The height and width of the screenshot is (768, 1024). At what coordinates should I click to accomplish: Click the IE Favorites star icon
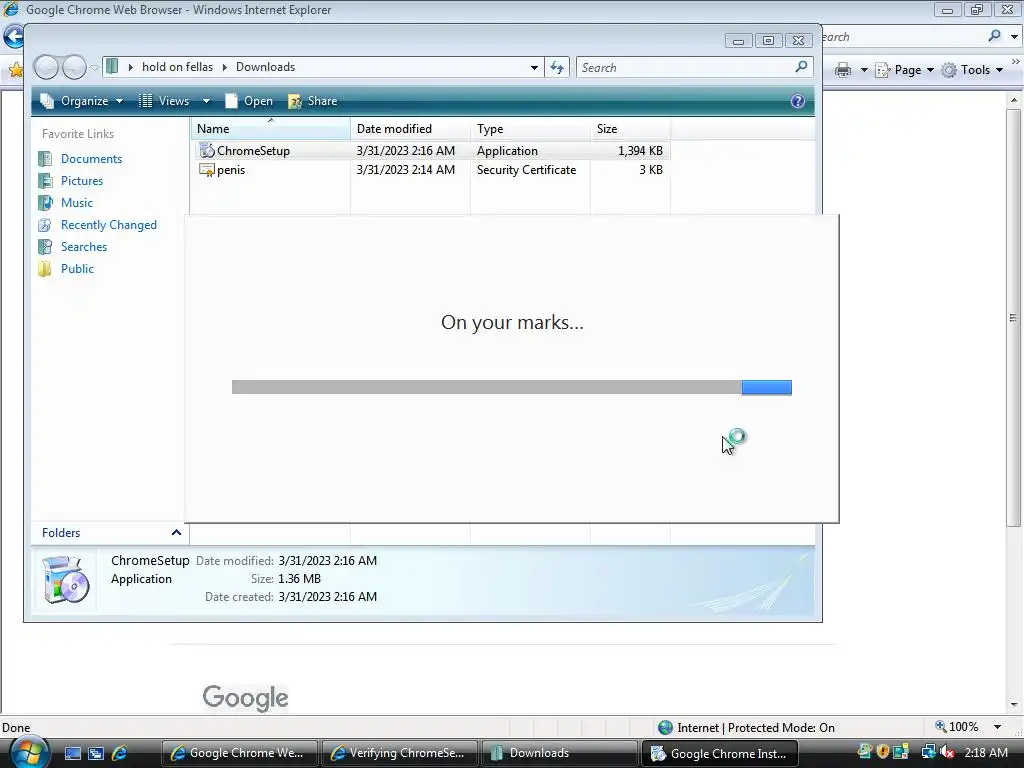[15, 69]
